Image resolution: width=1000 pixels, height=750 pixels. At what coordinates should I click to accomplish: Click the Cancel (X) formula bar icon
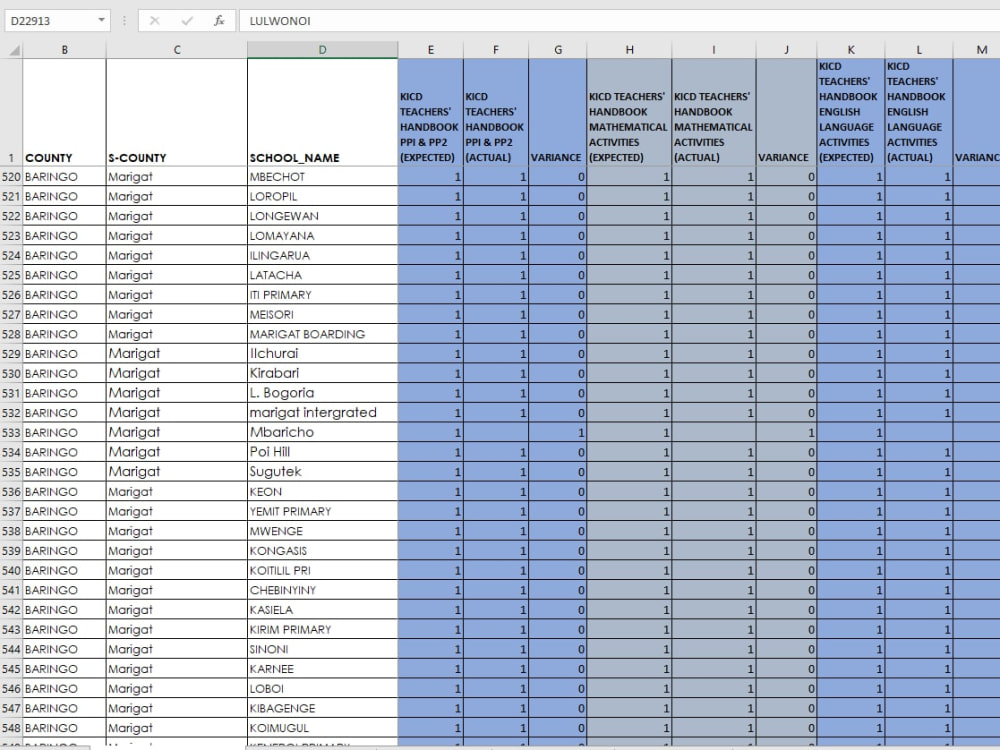click(x=154, y=20)
